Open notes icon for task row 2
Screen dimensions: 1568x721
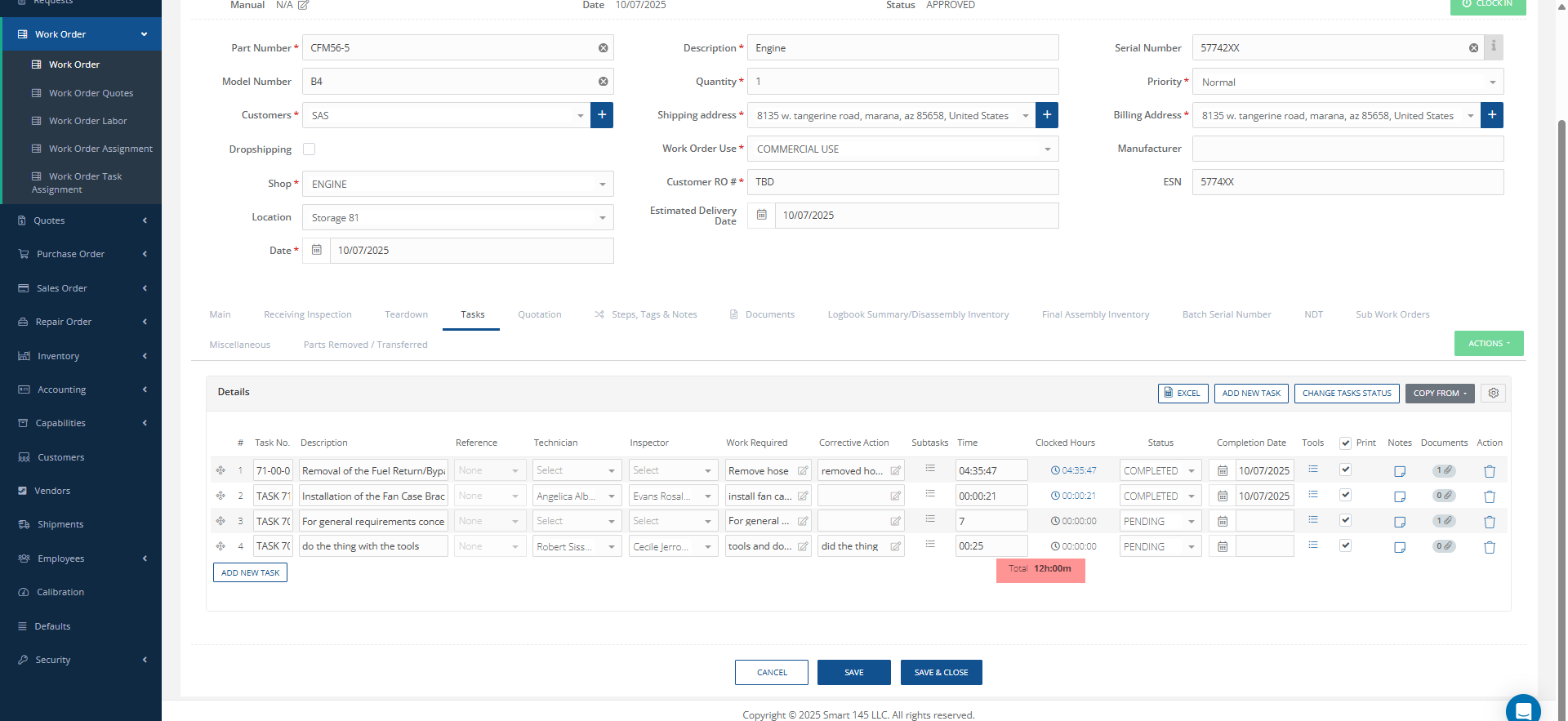pos(1399,496)
